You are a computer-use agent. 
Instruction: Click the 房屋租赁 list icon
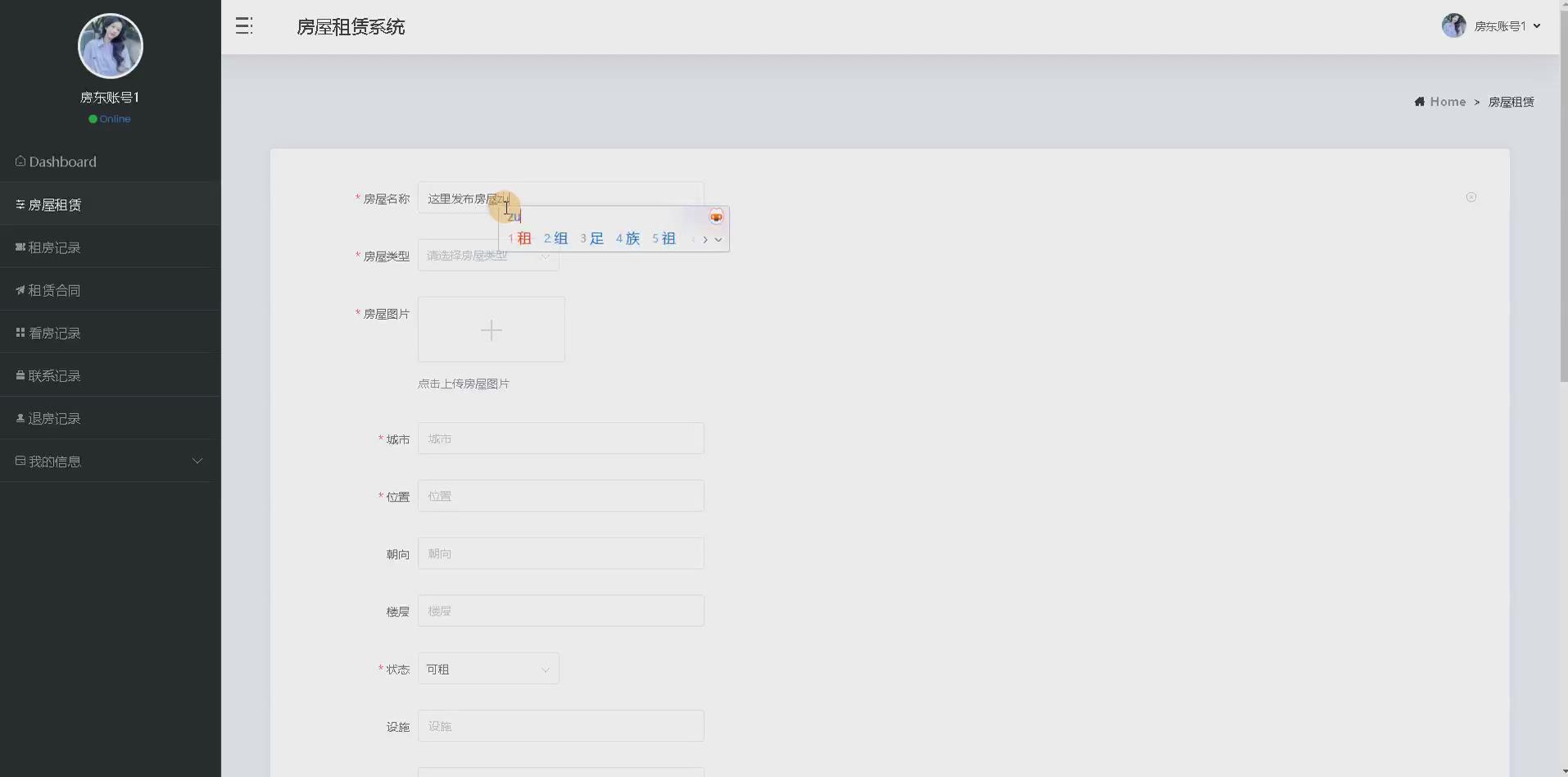pyautogui.click(x=20, y=204)
